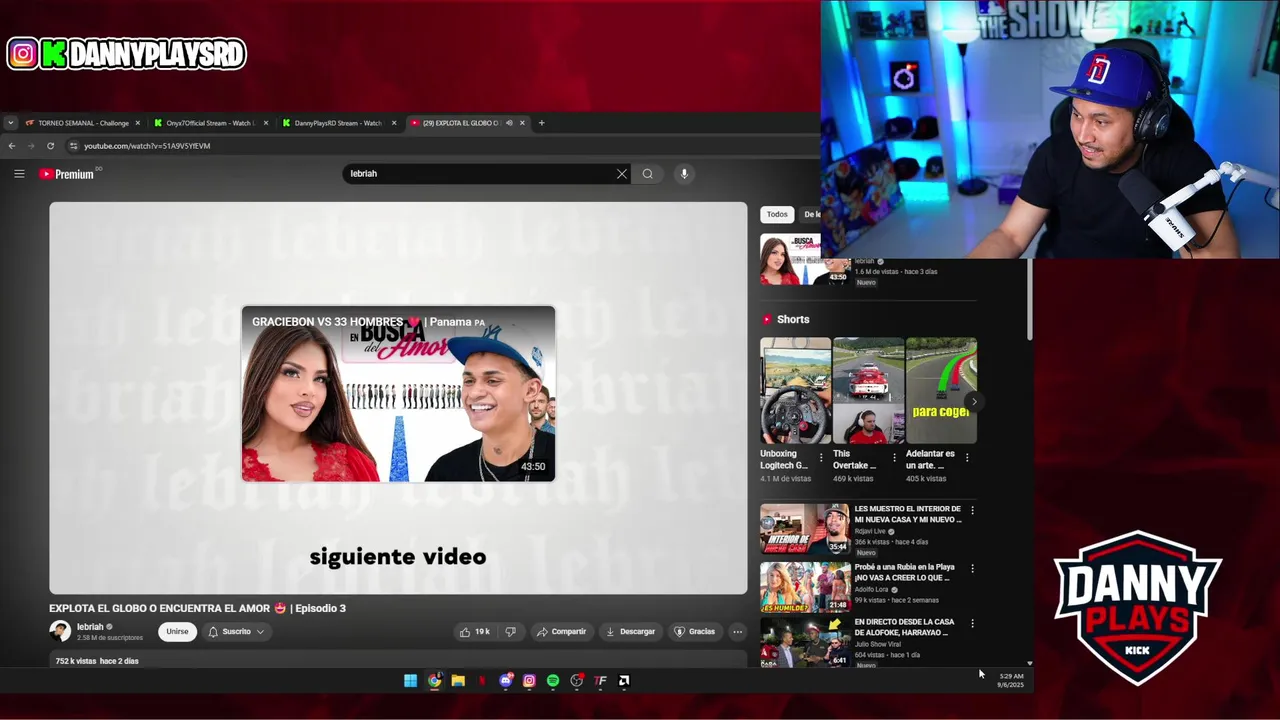Open Probé a una Rubia en la Playa video

click(x=805, y=586)
